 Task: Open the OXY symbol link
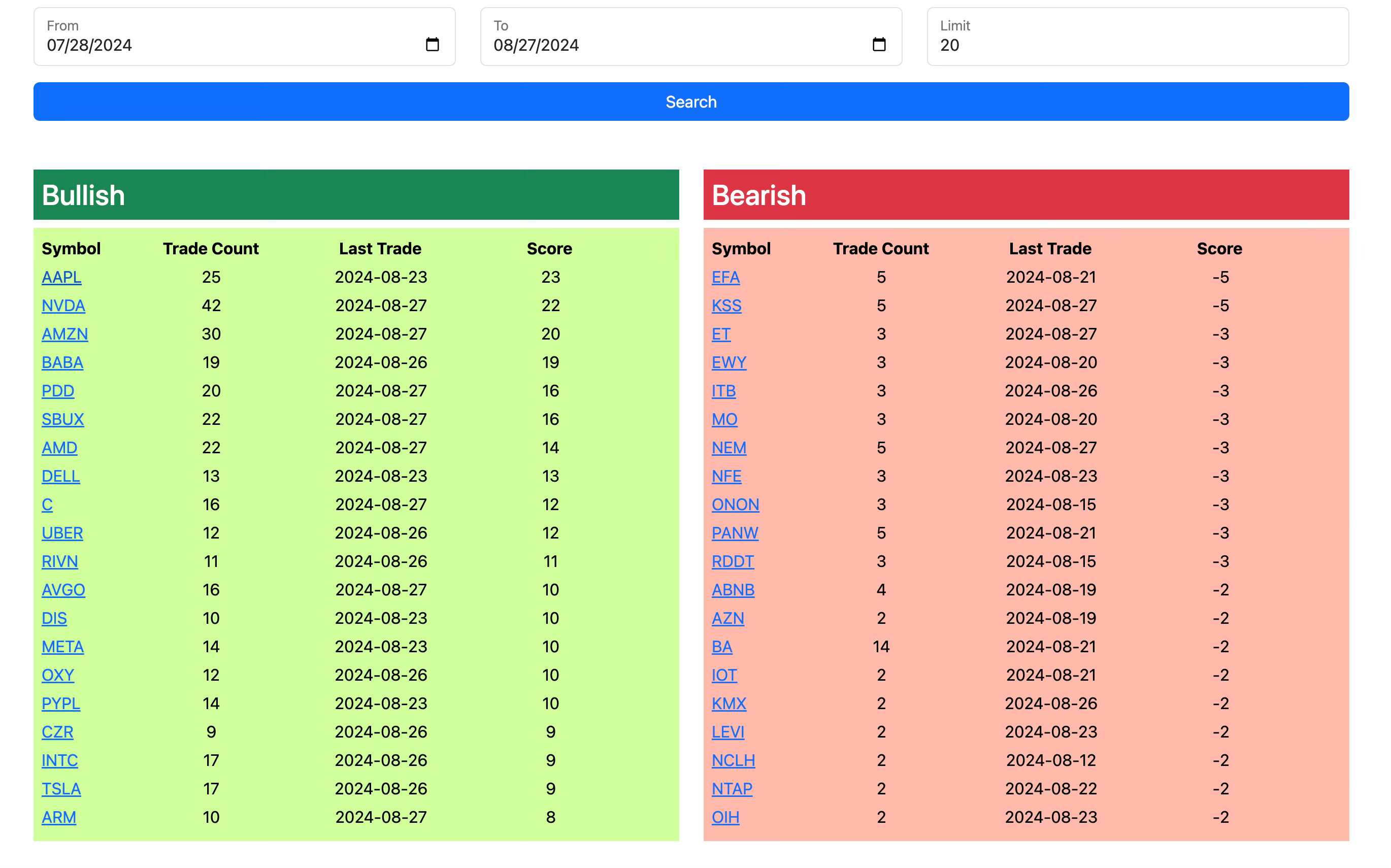[x=58, y=675]
